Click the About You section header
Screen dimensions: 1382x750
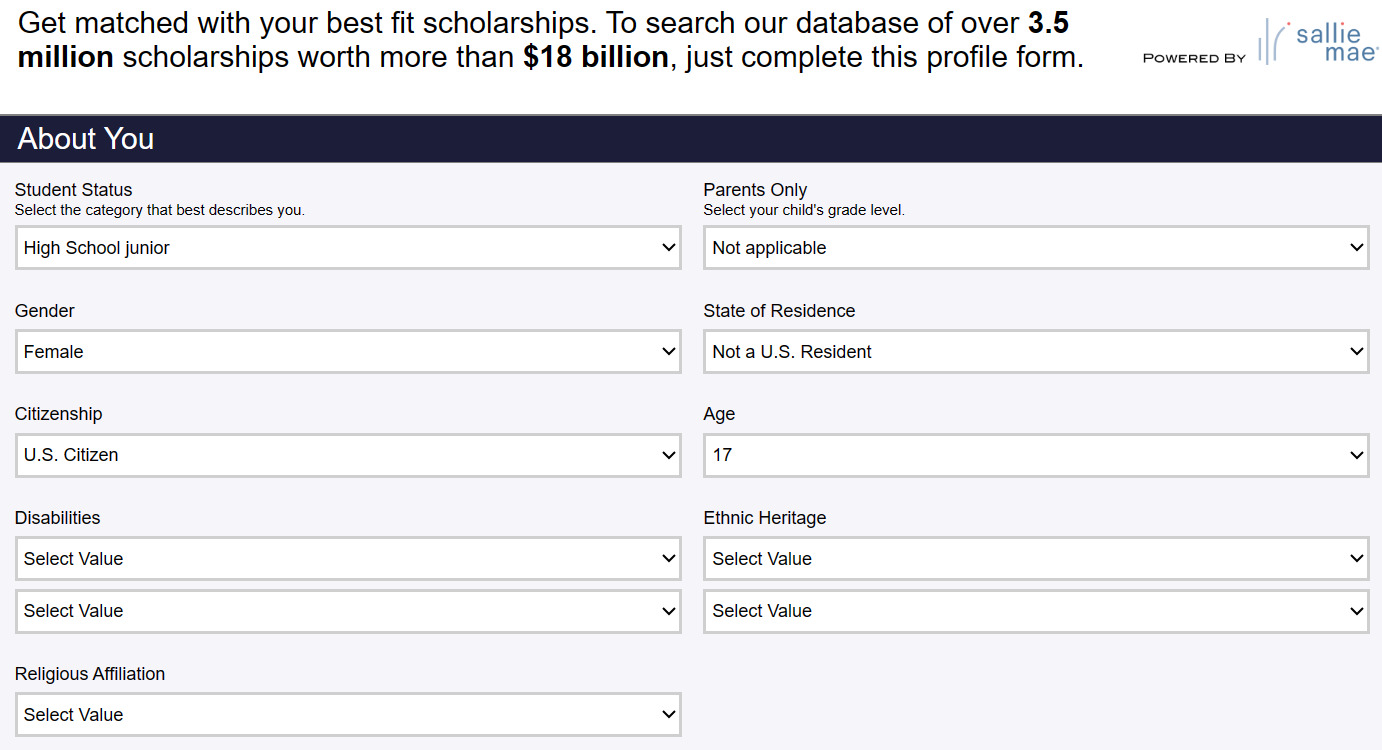pyautogui.click(x=86, y=138)
